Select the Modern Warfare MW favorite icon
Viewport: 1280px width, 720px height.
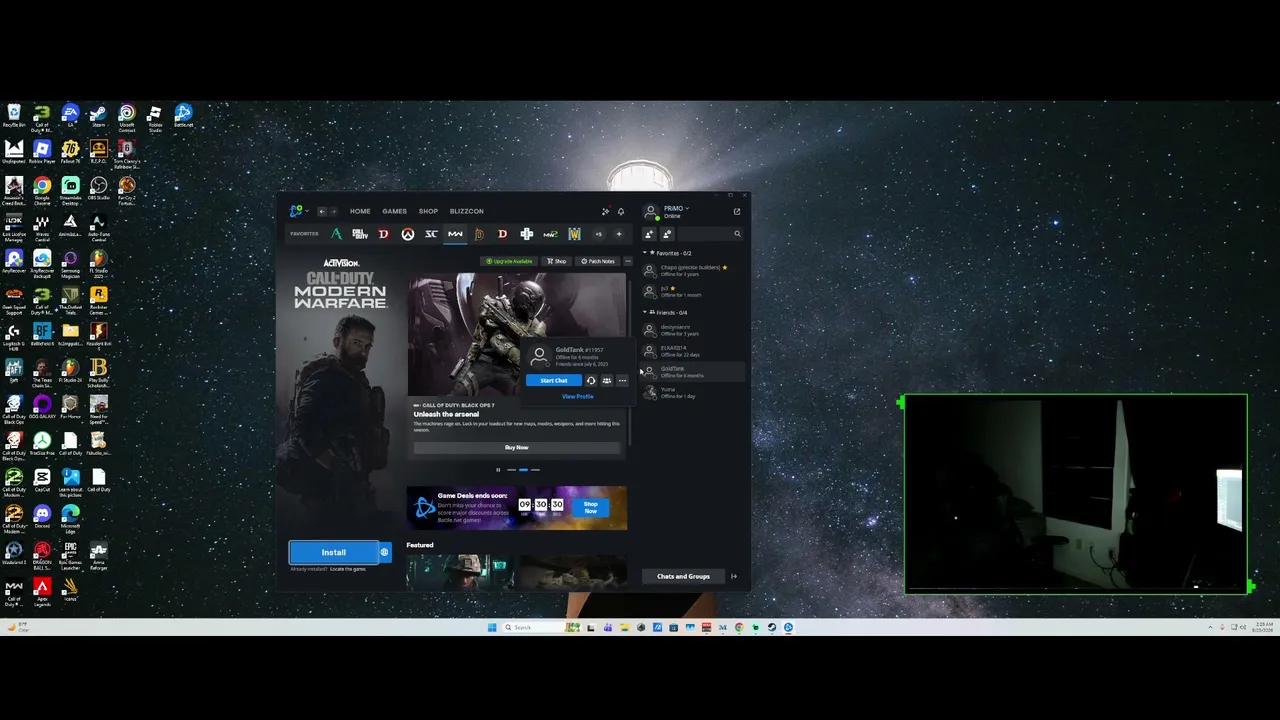click(455, 234)
